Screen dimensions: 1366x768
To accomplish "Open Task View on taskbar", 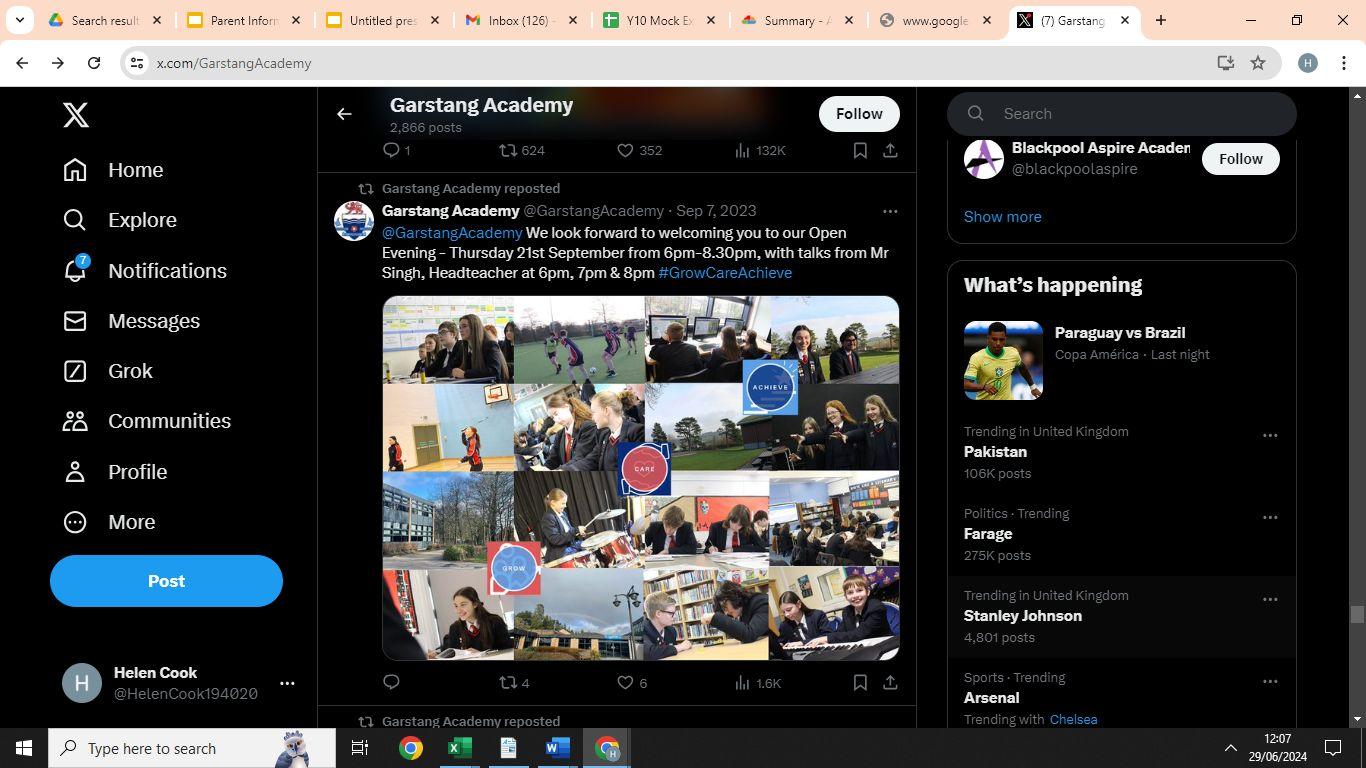I will tap(360, 748).
